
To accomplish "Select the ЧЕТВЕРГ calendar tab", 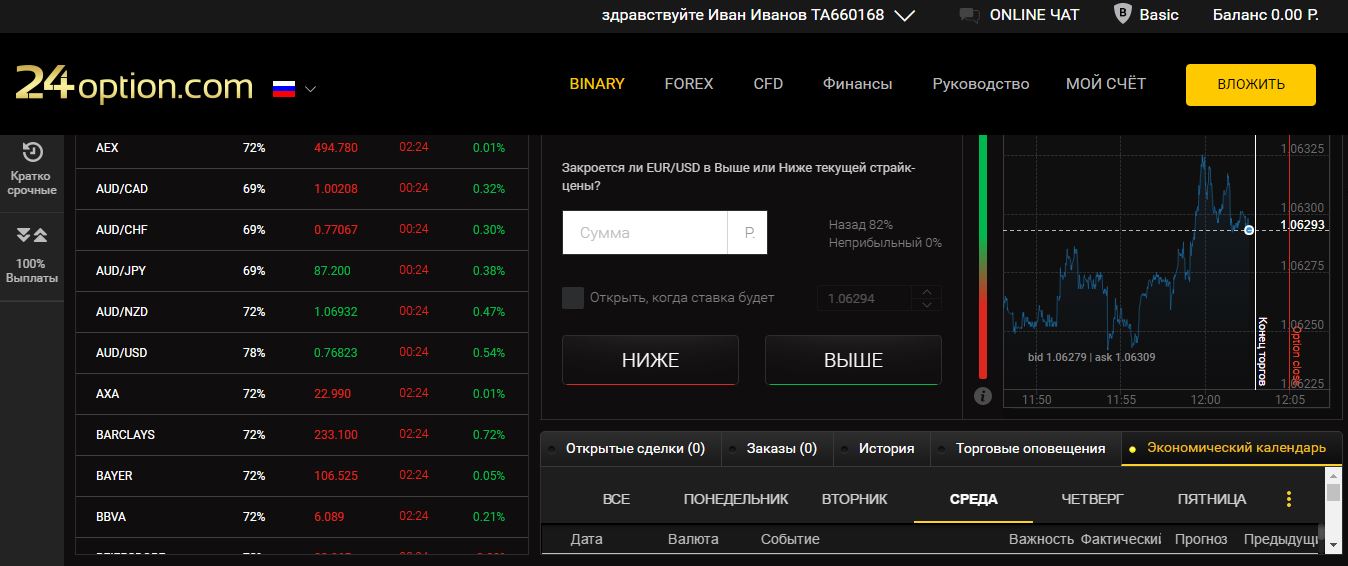I will click(1093, 499).
